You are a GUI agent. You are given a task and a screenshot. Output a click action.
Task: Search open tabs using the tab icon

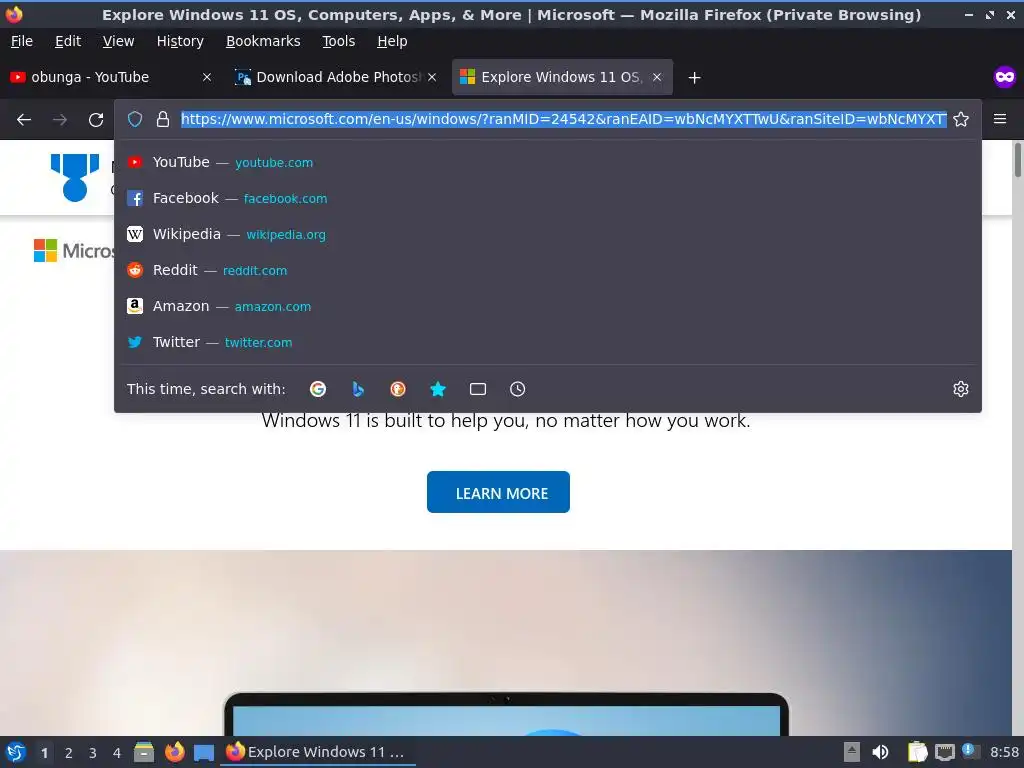477,389
